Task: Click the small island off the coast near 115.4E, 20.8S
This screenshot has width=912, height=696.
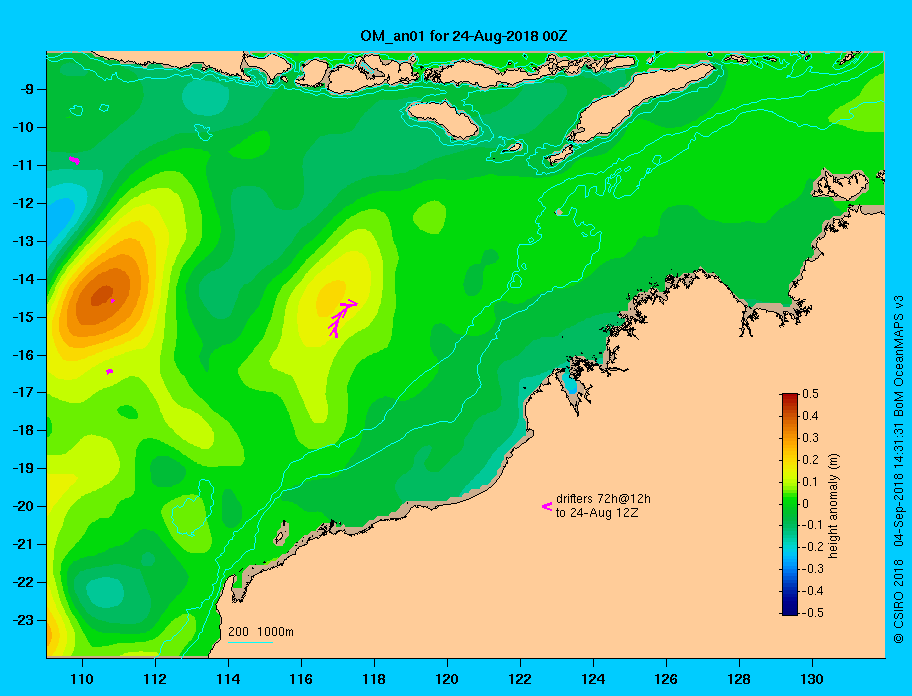Action: (x=282, y=534)
